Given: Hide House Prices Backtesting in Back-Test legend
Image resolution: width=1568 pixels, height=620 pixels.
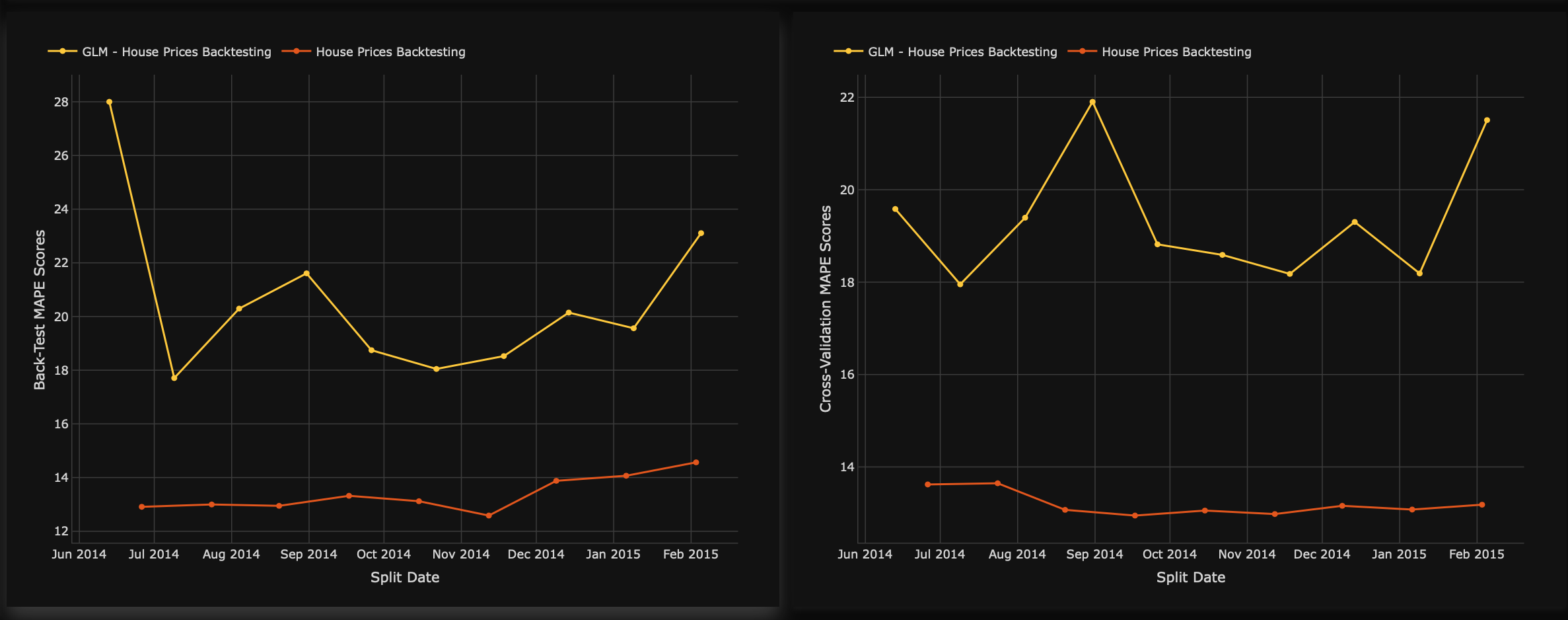Looking at the screenshot, I should pyautogui.click(x=390, y=52).
